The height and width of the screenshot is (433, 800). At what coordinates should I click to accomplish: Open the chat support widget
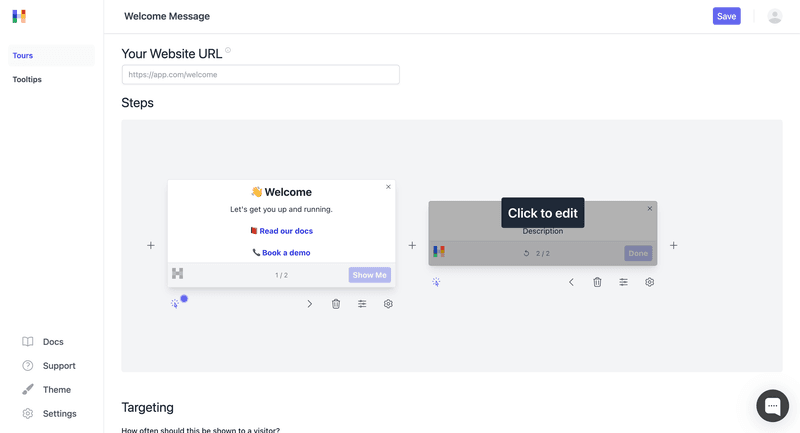coord(772,405)
